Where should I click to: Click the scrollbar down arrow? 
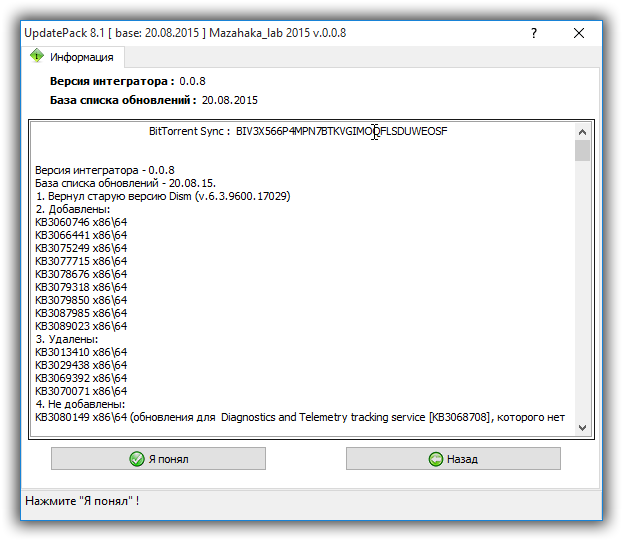[x=582, y=428]
